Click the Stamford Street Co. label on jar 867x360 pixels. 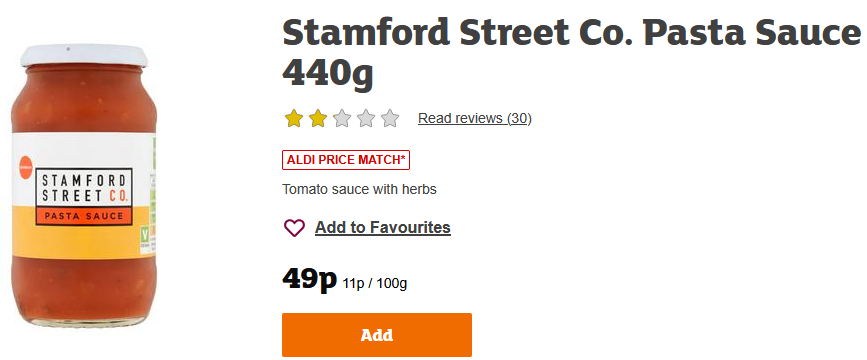click(84, 188)
